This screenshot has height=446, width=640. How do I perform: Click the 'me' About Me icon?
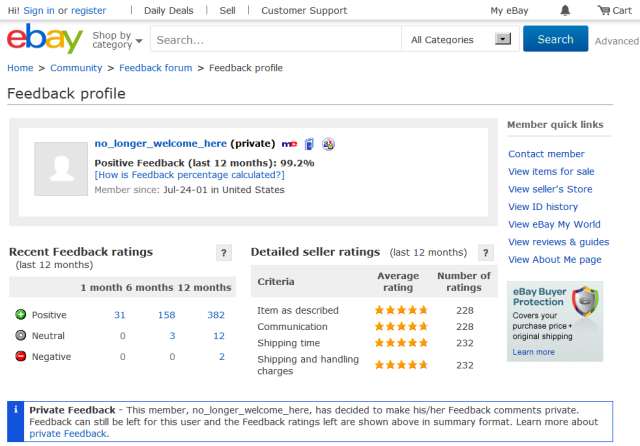290,144
